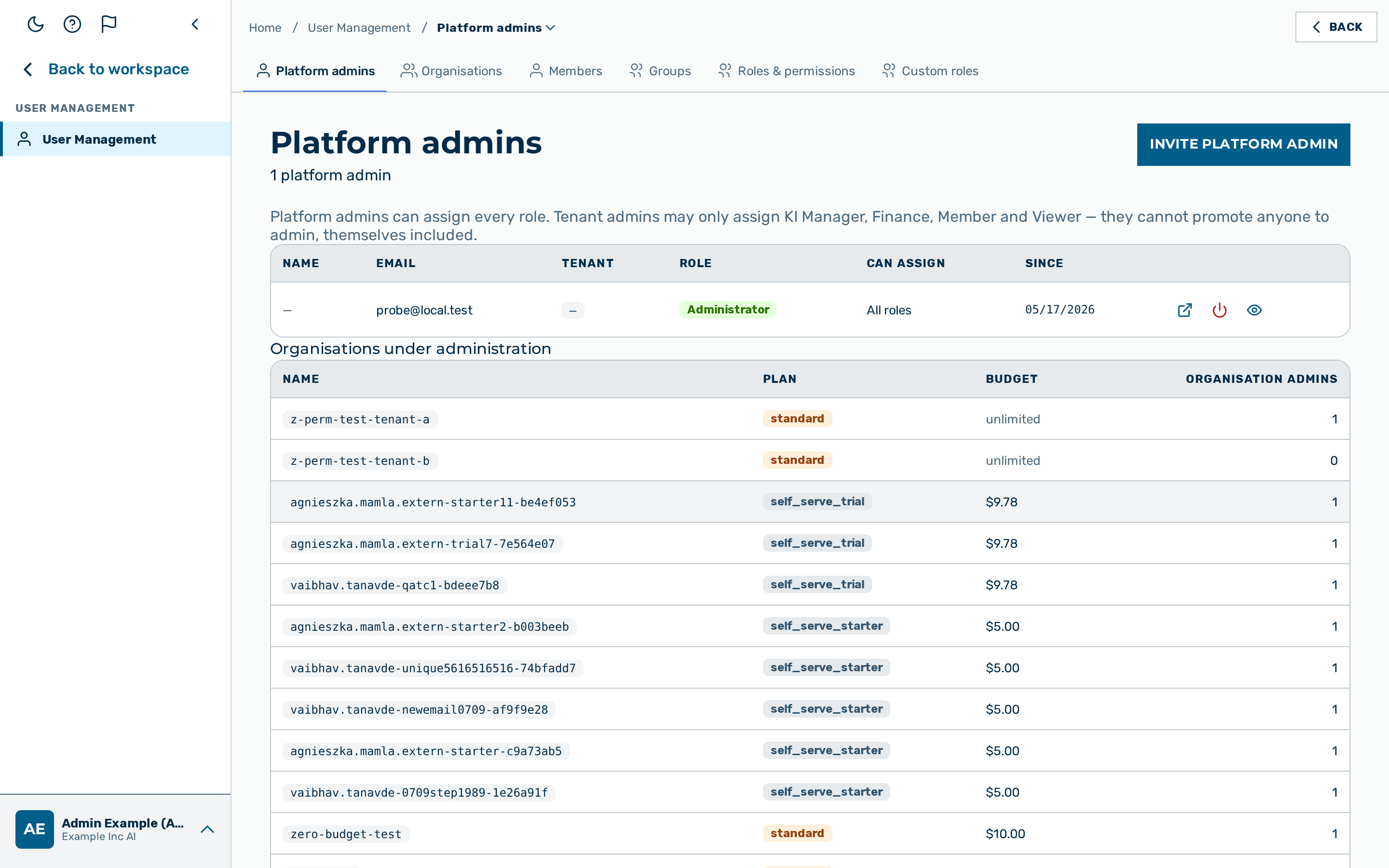Deactivate probe@local.test with power icon
This screenshot has height=868, width=1389.
coord(1220,310)
